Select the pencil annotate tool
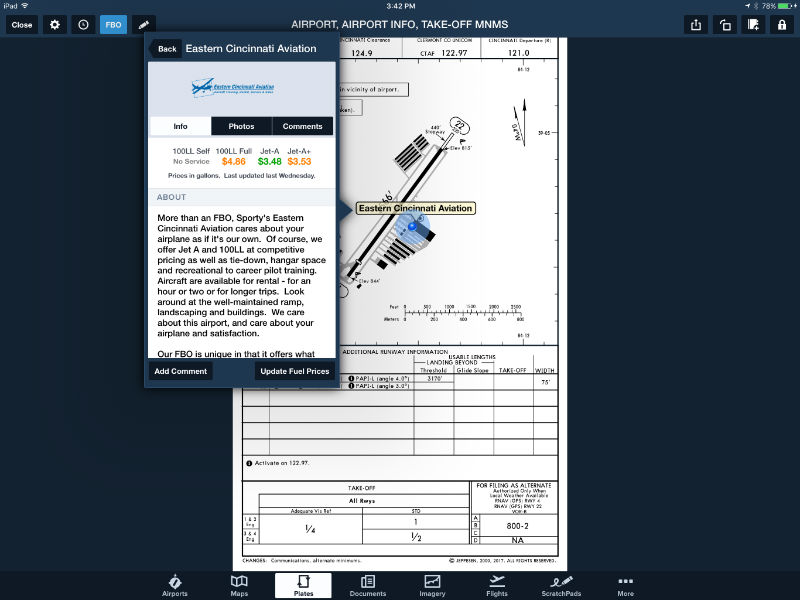This screenshot has height=600, width=800. click(x=144, y=24)
